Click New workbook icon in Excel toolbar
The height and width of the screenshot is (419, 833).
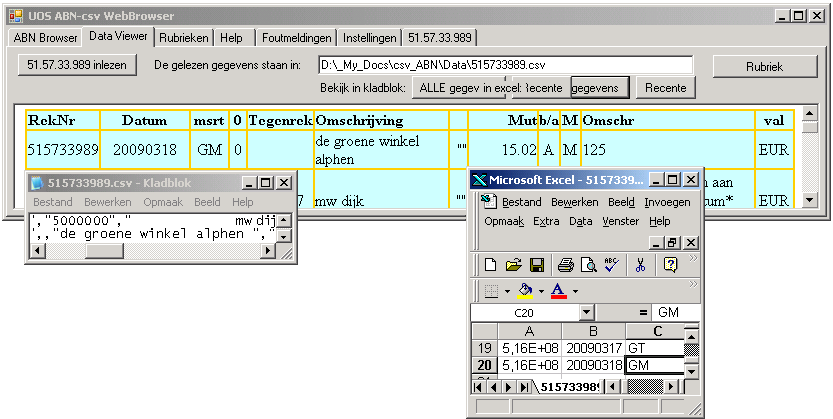point(490,264)
